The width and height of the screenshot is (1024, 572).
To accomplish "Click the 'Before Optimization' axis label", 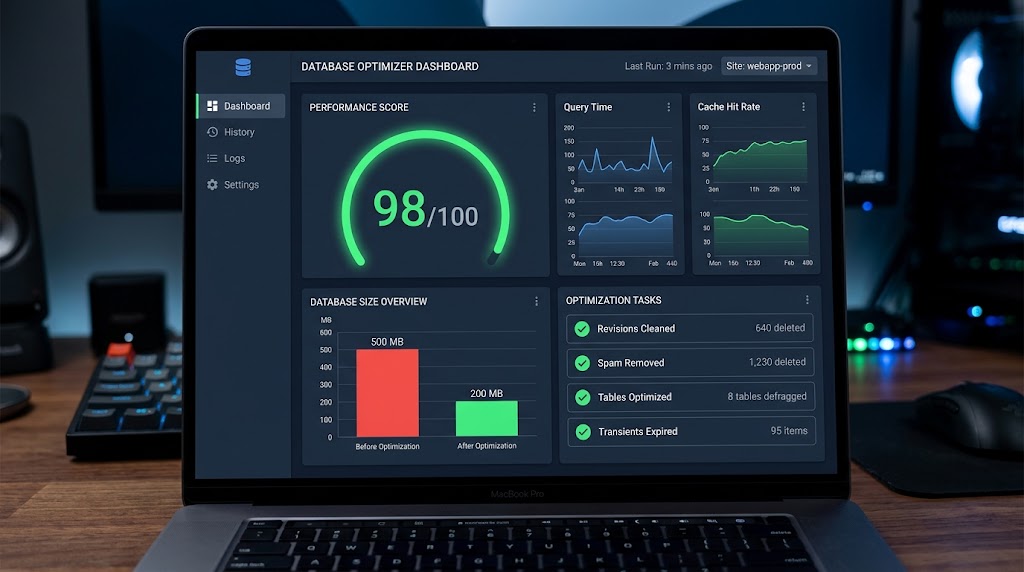I will click(387, 447).
